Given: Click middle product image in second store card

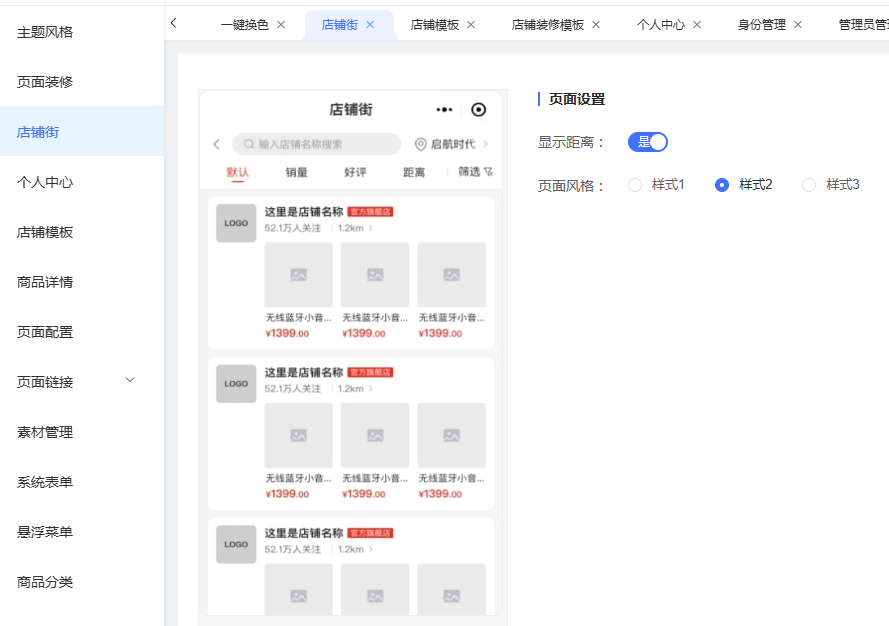Looking at the screenshot, I should pos(375,435).
